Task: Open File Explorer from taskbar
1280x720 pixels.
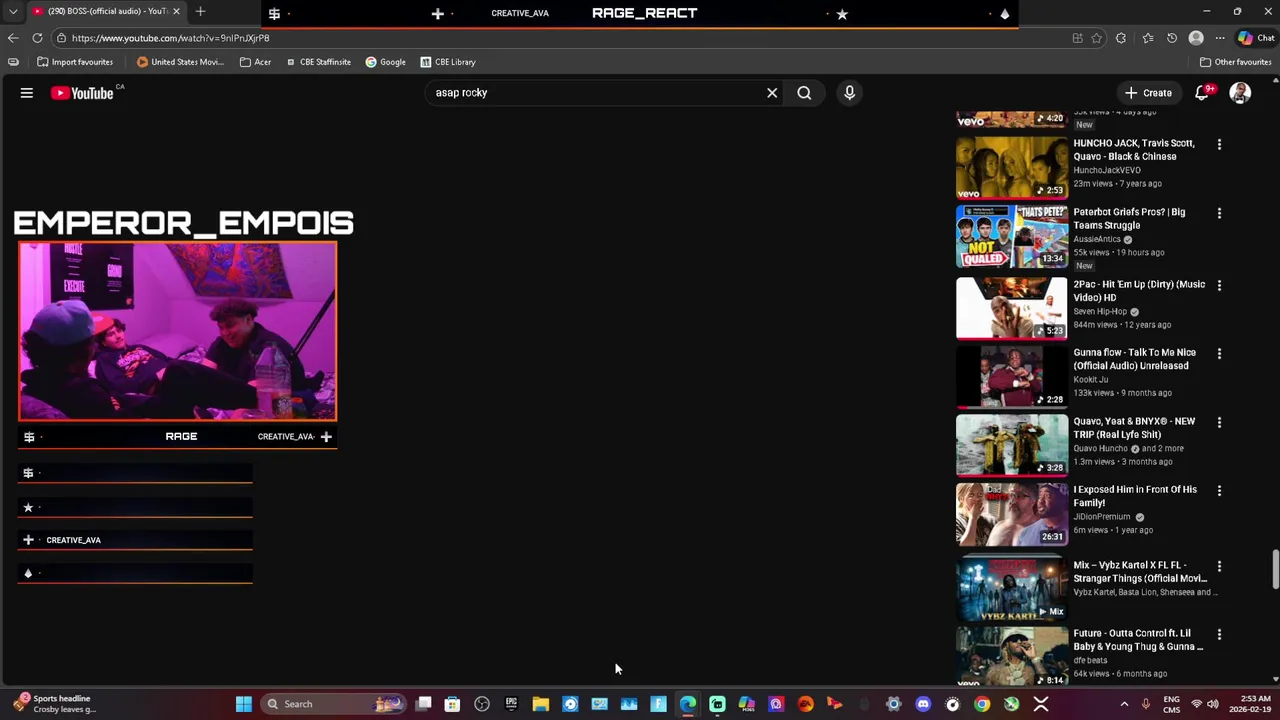Action: (x=540, y=704)
